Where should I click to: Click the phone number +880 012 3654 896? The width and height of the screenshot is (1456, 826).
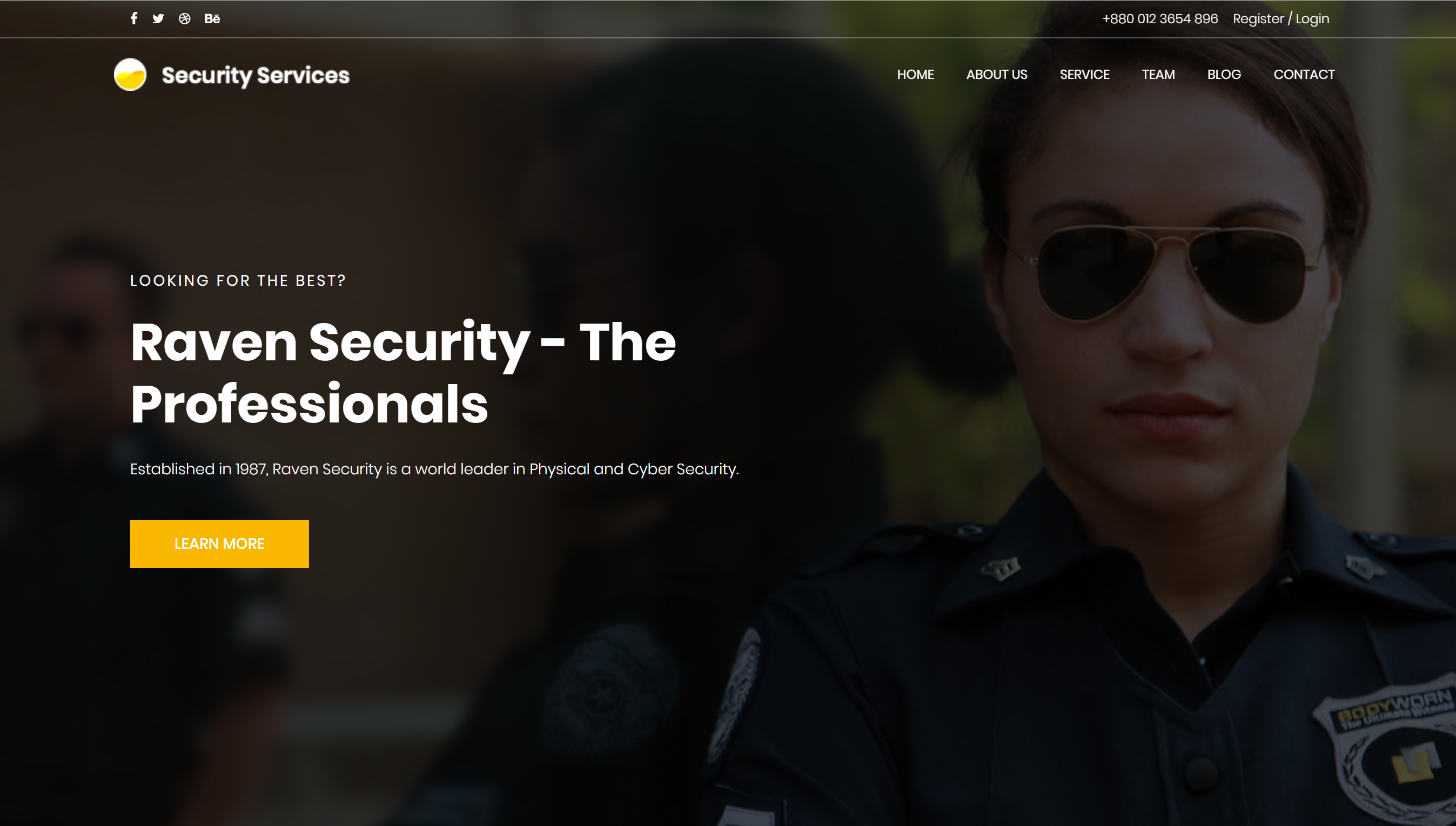pyautogui.click(x=1159, y=19)
